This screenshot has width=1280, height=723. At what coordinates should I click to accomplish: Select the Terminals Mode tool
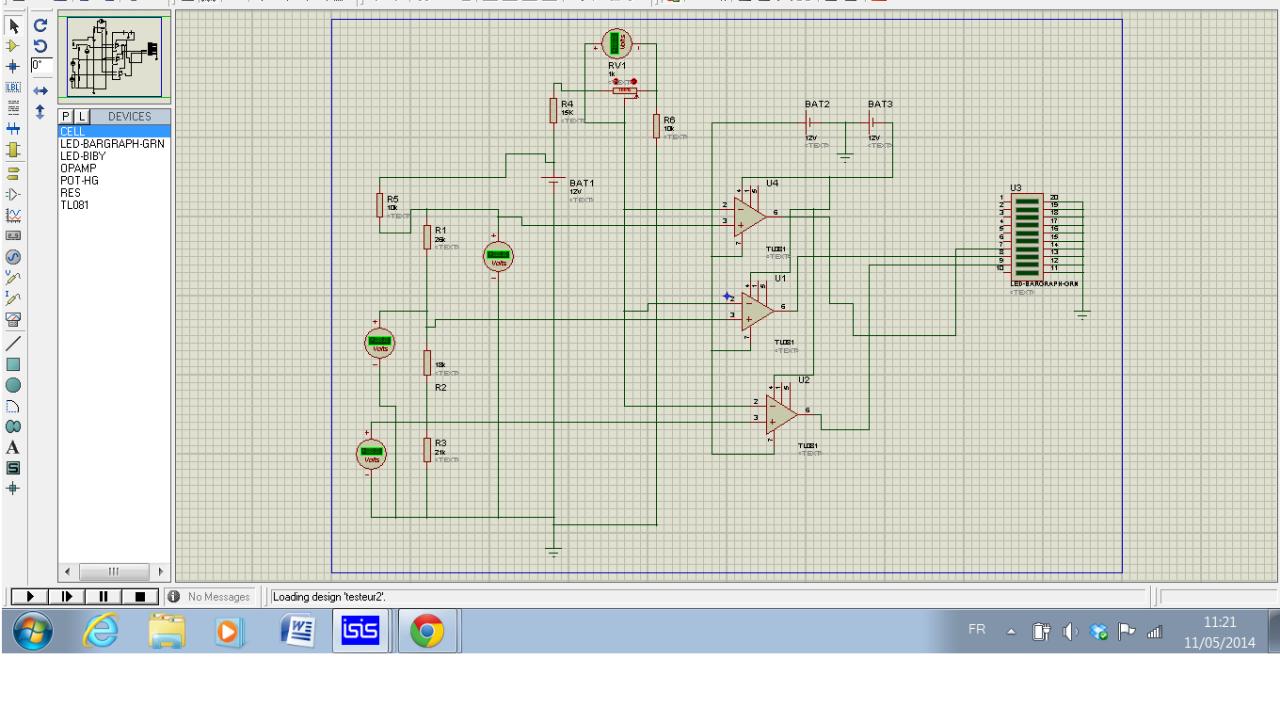14,172
